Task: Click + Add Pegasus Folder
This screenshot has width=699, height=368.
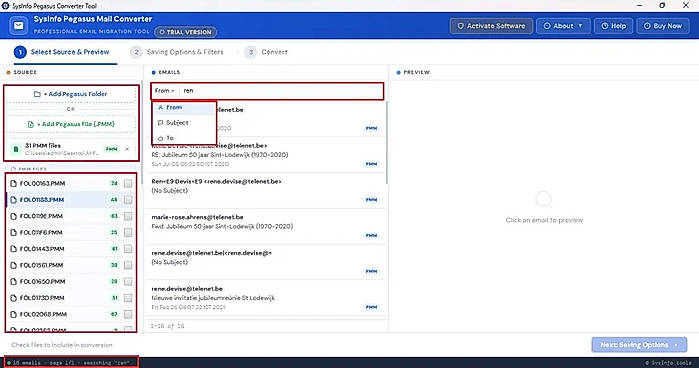Action: click(x=71, y=94)
